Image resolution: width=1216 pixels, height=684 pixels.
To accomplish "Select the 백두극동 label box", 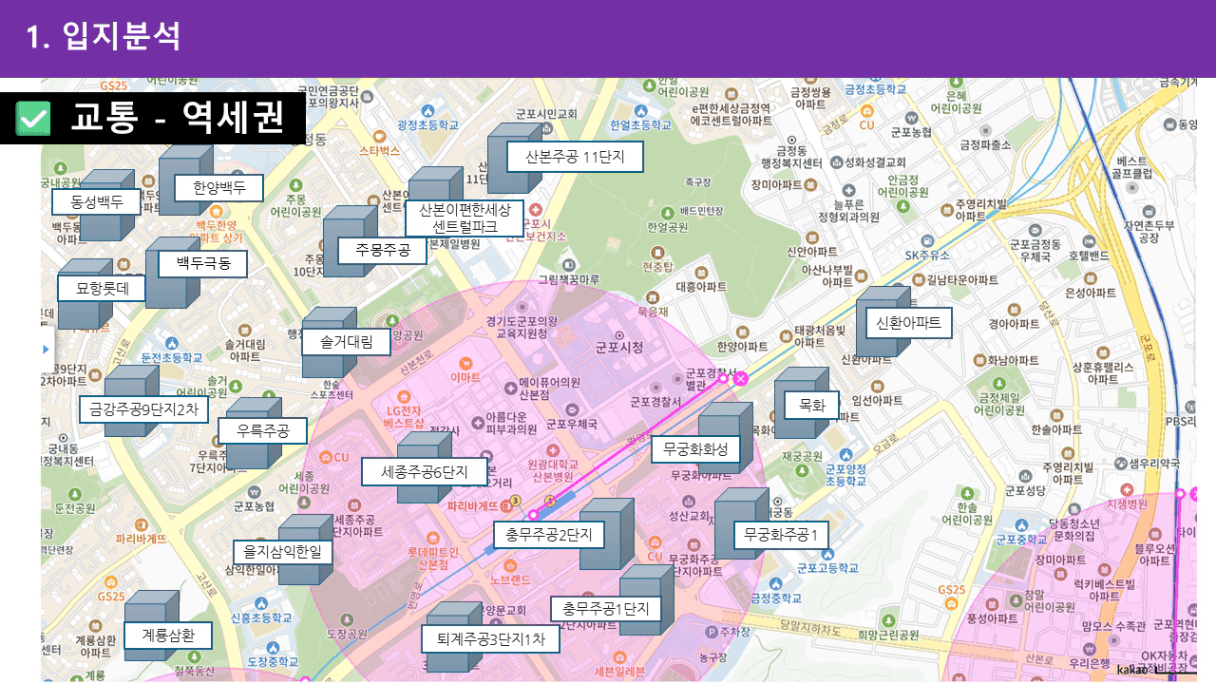I will point(203,264).
